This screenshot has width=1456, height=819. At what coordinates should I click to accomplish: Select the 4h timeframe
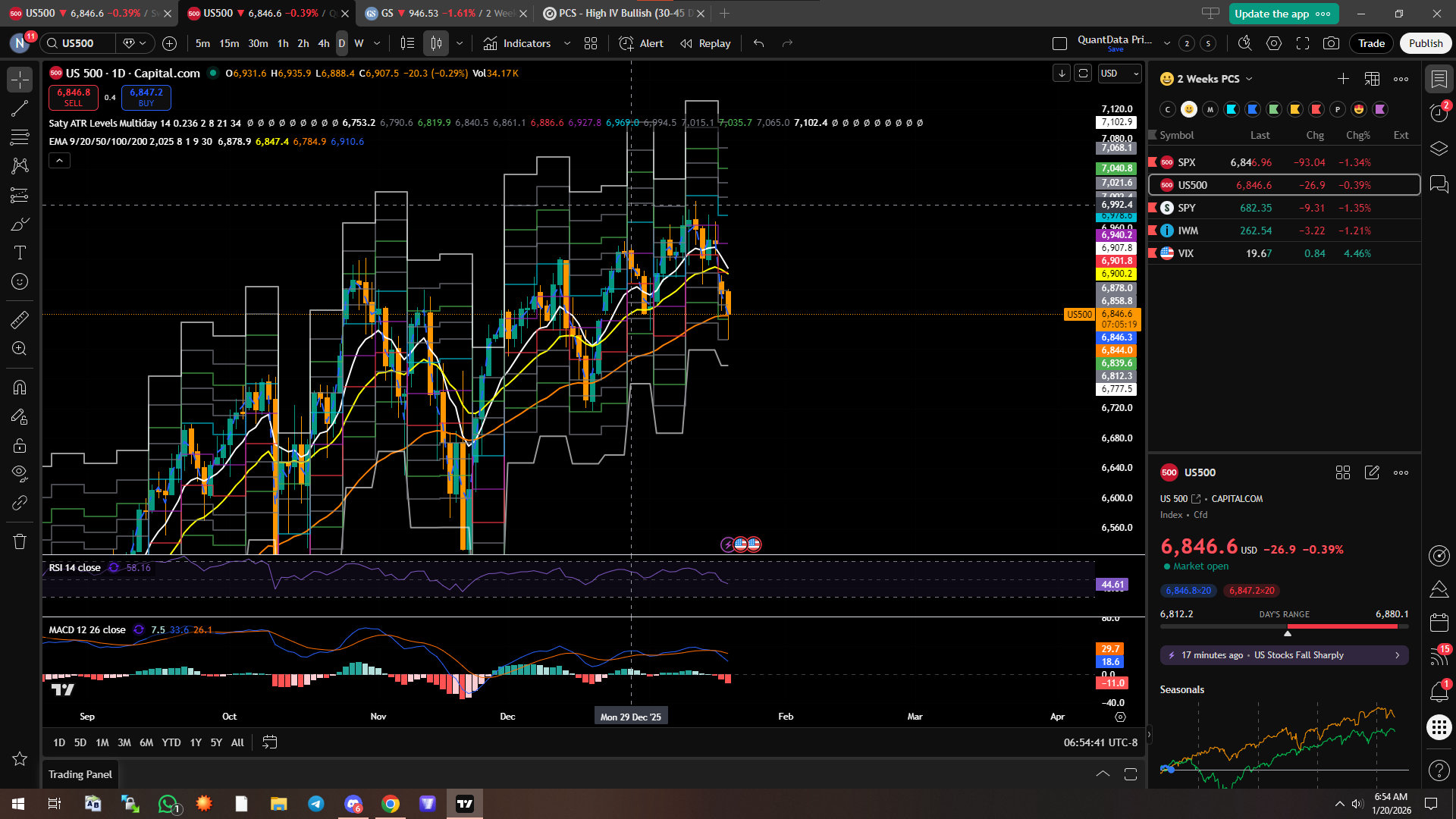coord(324,43)
